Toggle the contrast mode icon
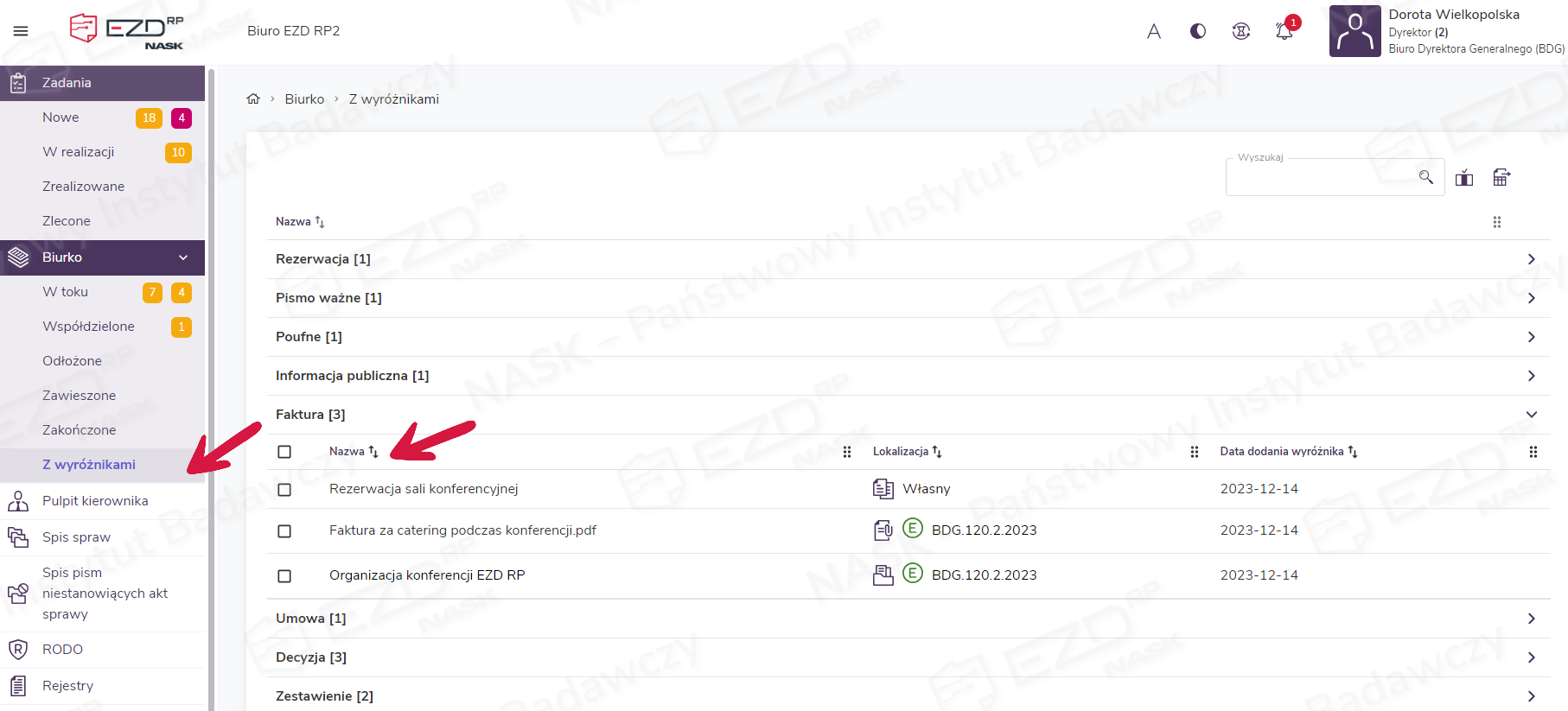 pyautogui.click(x=1198, y=32)
